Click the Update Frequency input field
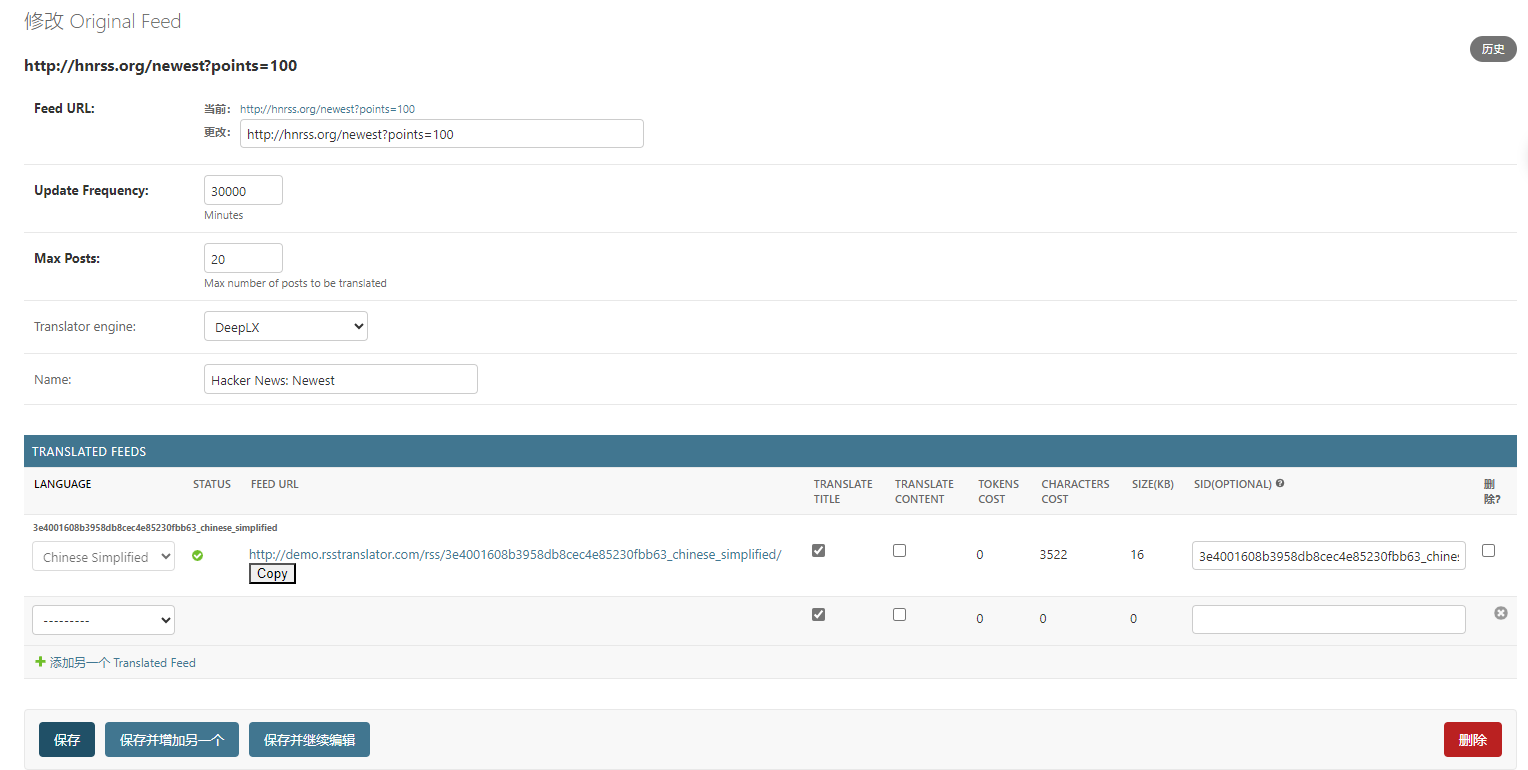The height and width of the screenshot is (770, 1528). pos(243,191)
